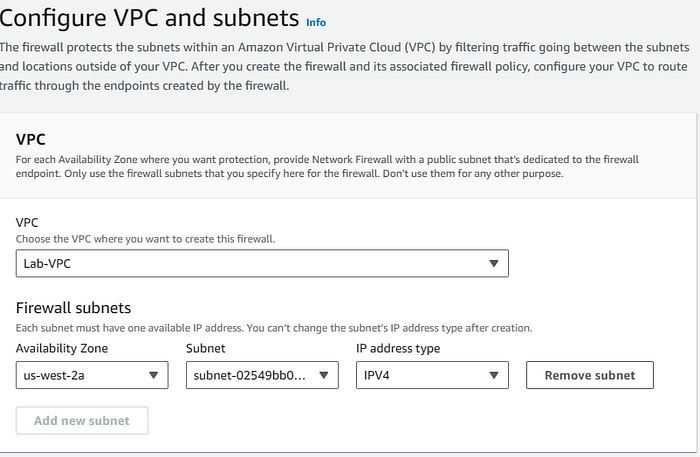Image resolution: width=700 pixels, height=457 pixels.
Task: Click the arrow icon in the IPV4 dropdown
Action: pos(493,375)
